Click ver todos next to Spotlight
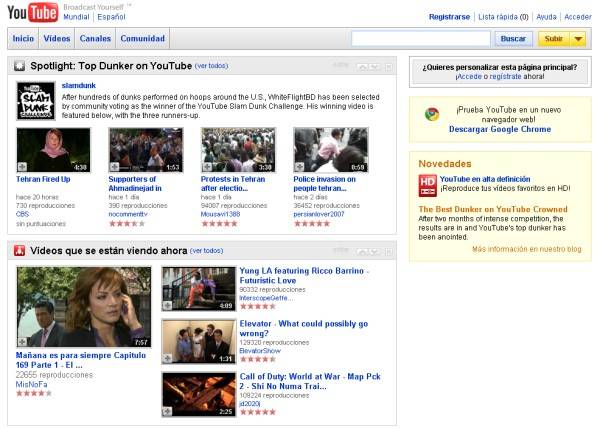The width and height of the screenshot is (600, 428). tap(211, 66)
